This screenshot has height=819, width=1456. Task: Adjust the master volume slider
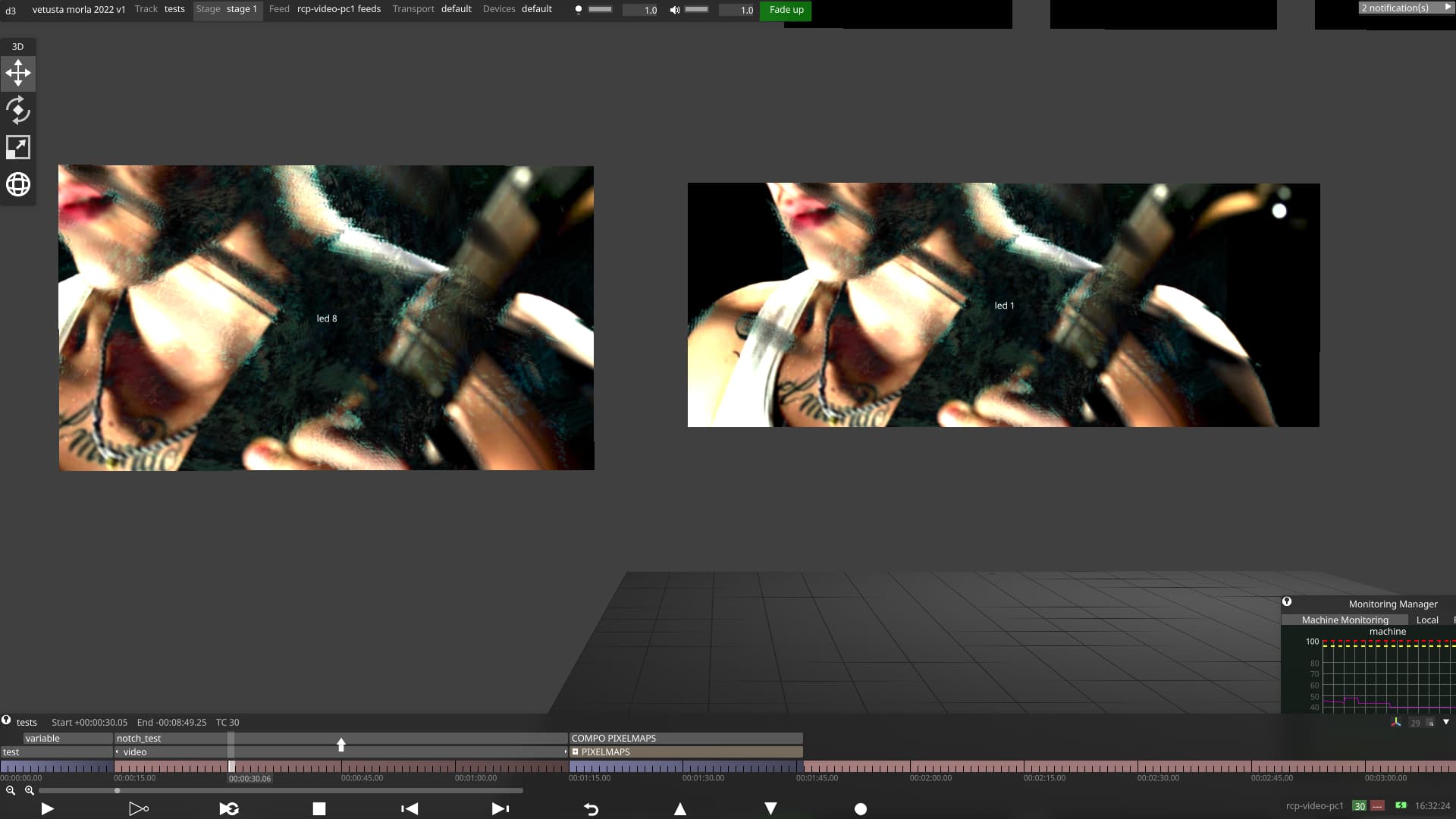pyautogui.click(x=696, y=9)
